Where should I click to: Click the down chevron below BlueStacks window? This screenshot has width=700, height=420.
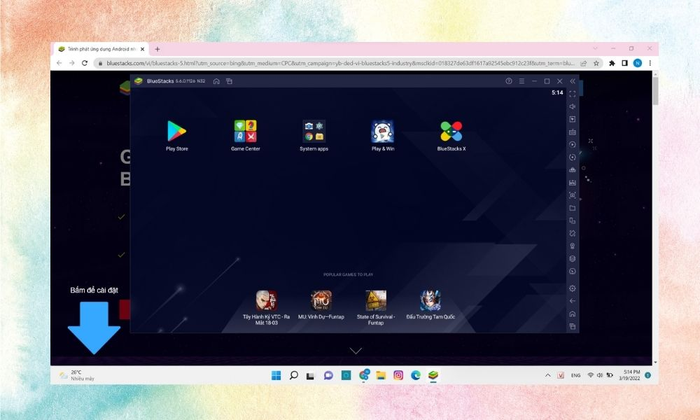(356, 351)
